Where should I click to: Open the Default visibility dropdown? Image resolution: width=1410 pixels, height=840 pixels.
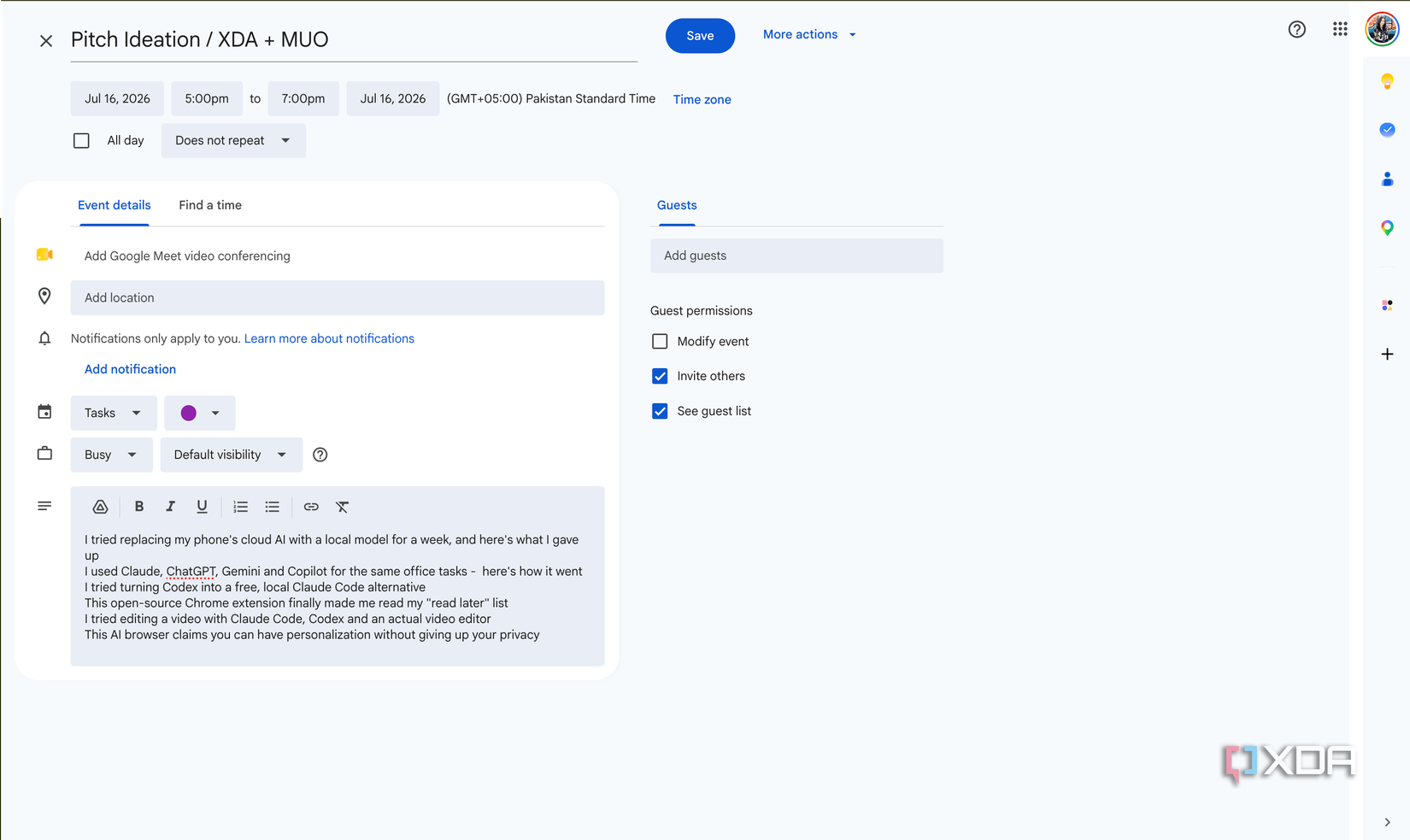(x=231, y=455)
